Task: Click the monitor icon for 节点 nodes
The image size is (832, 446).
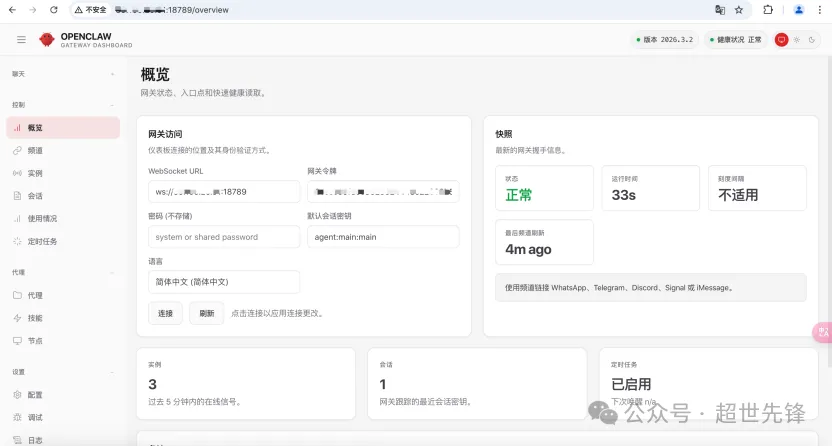Action: (18, 340)
